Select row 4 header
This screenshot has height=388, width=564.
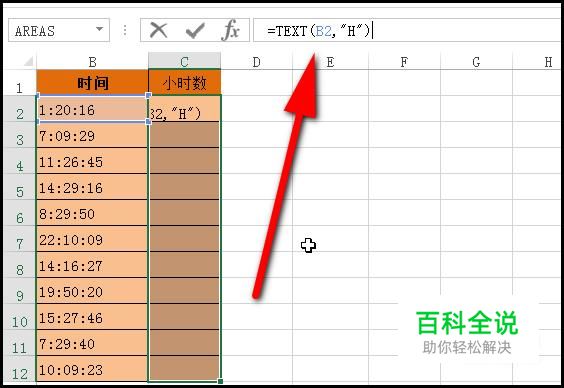pos(20,161)
